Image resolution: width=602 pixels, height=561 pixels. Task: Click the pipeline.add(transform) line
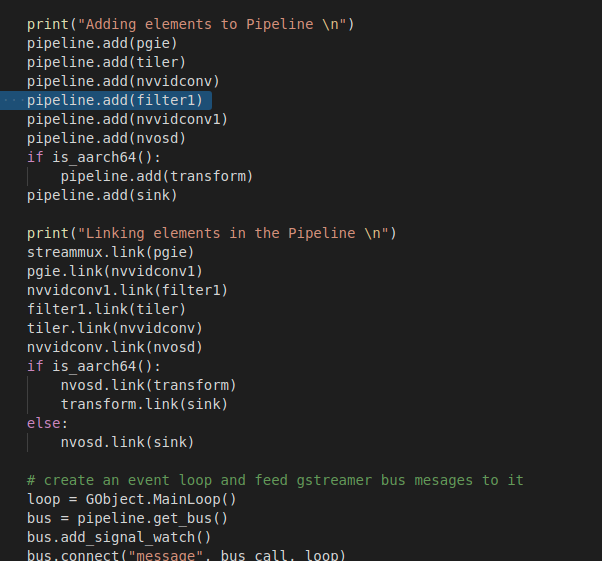[156, 176]
